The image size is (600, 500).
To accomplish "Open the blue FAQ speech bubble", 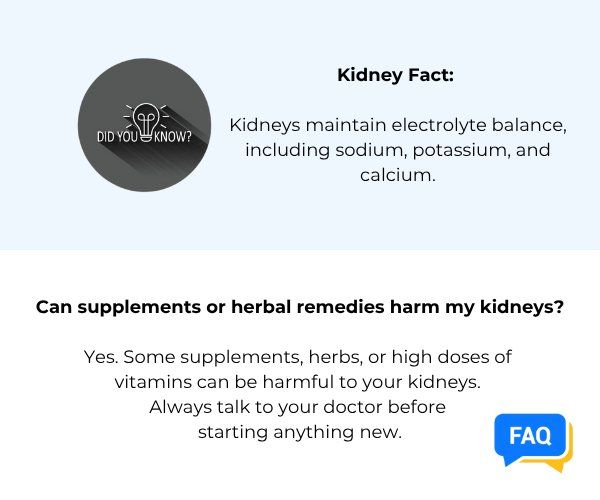I will (x=529, y=436).
